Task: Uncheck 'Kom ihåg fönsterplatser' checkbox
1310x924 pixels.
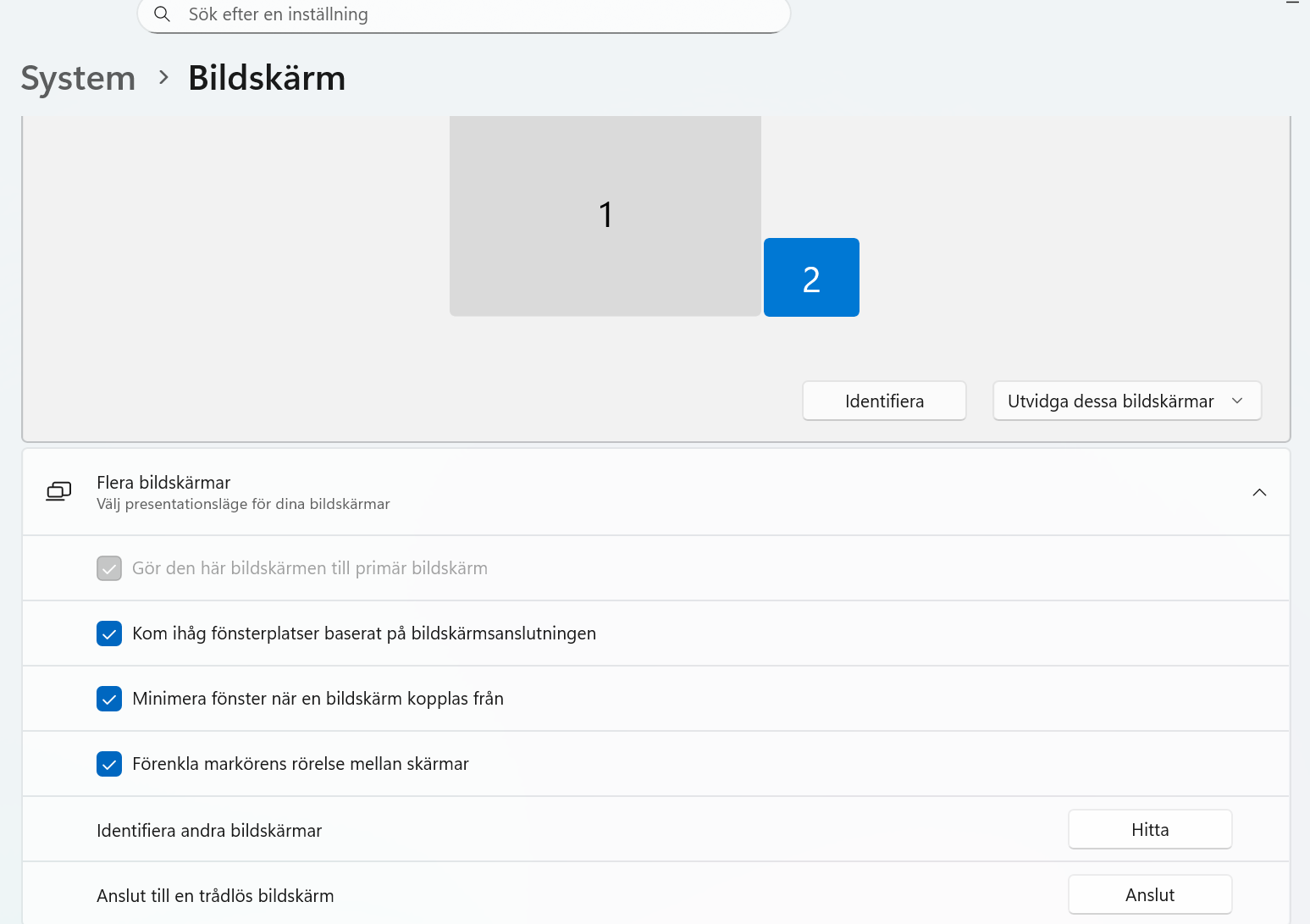Action: (109, 634)
